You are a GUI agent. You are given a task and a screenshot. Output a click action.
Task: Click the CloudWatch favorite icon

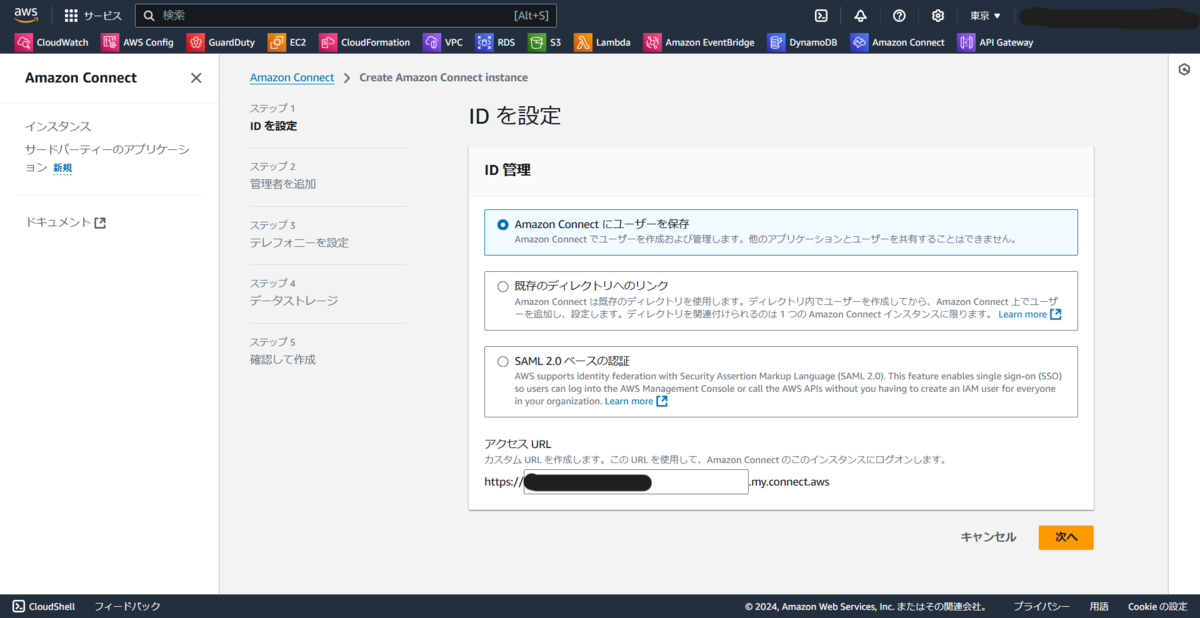23,42
